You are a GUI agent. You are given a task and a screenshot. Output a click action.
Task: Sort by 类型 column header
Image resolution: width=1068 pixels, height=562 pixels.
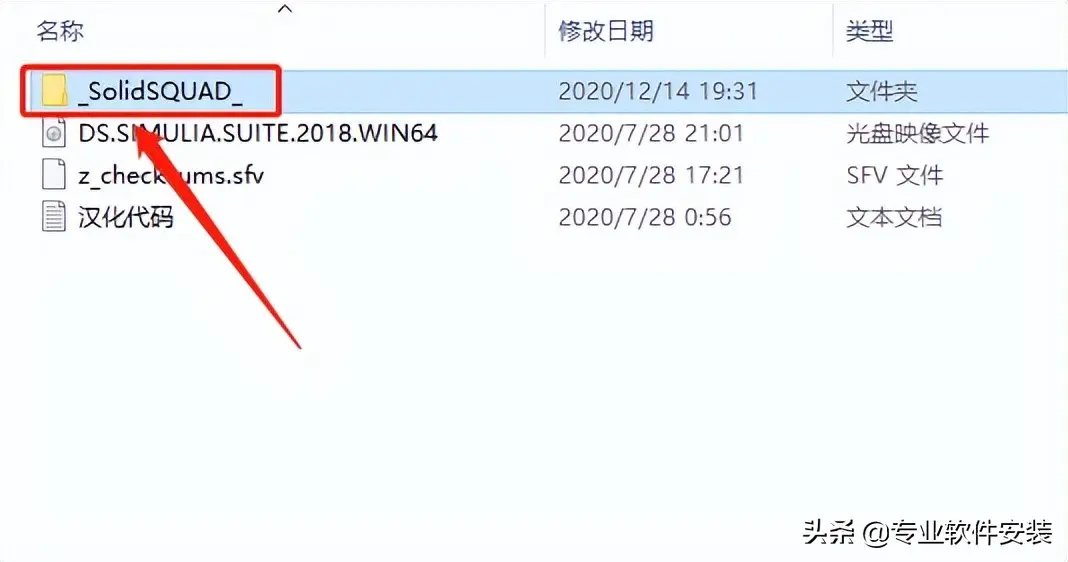(x=870, y=31)
